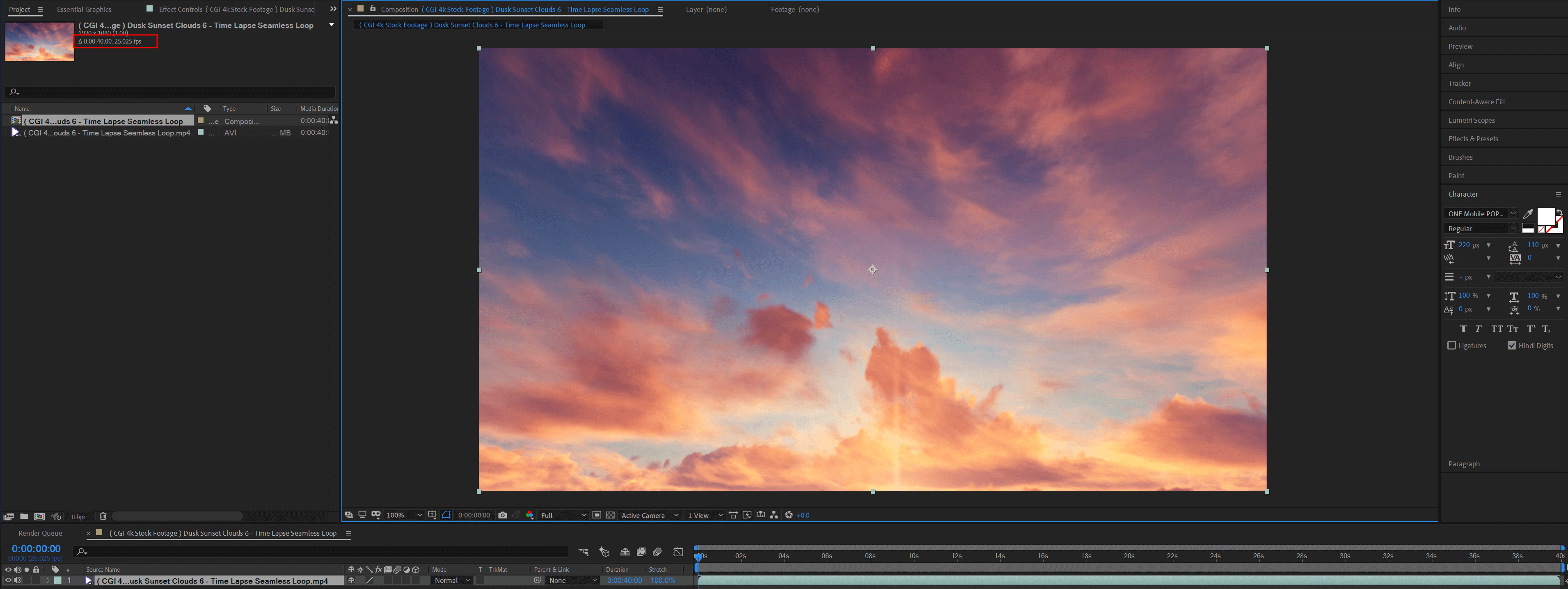The image size is (1568, 589).
Task: Uncheck the Hindi Digits checkbox
Action: (x=1512, y=345)
